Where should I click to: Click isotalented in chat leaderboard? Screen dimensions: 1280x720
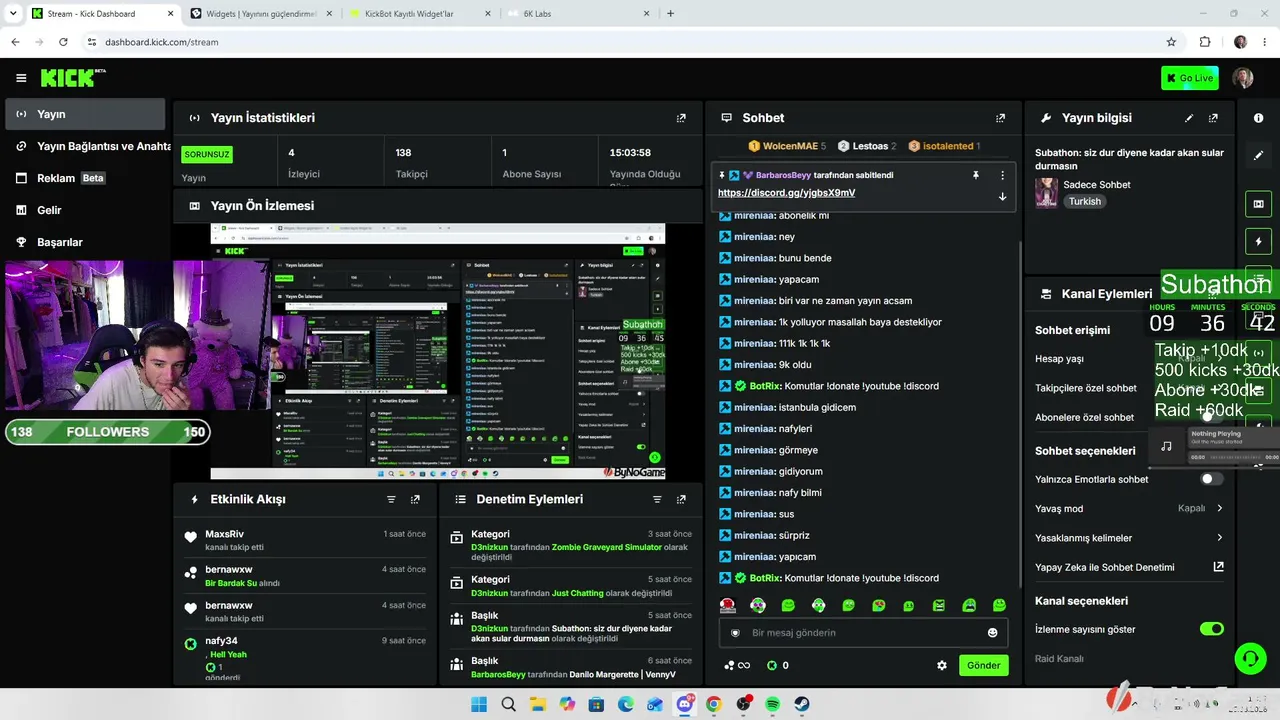(x=947, y=146)
